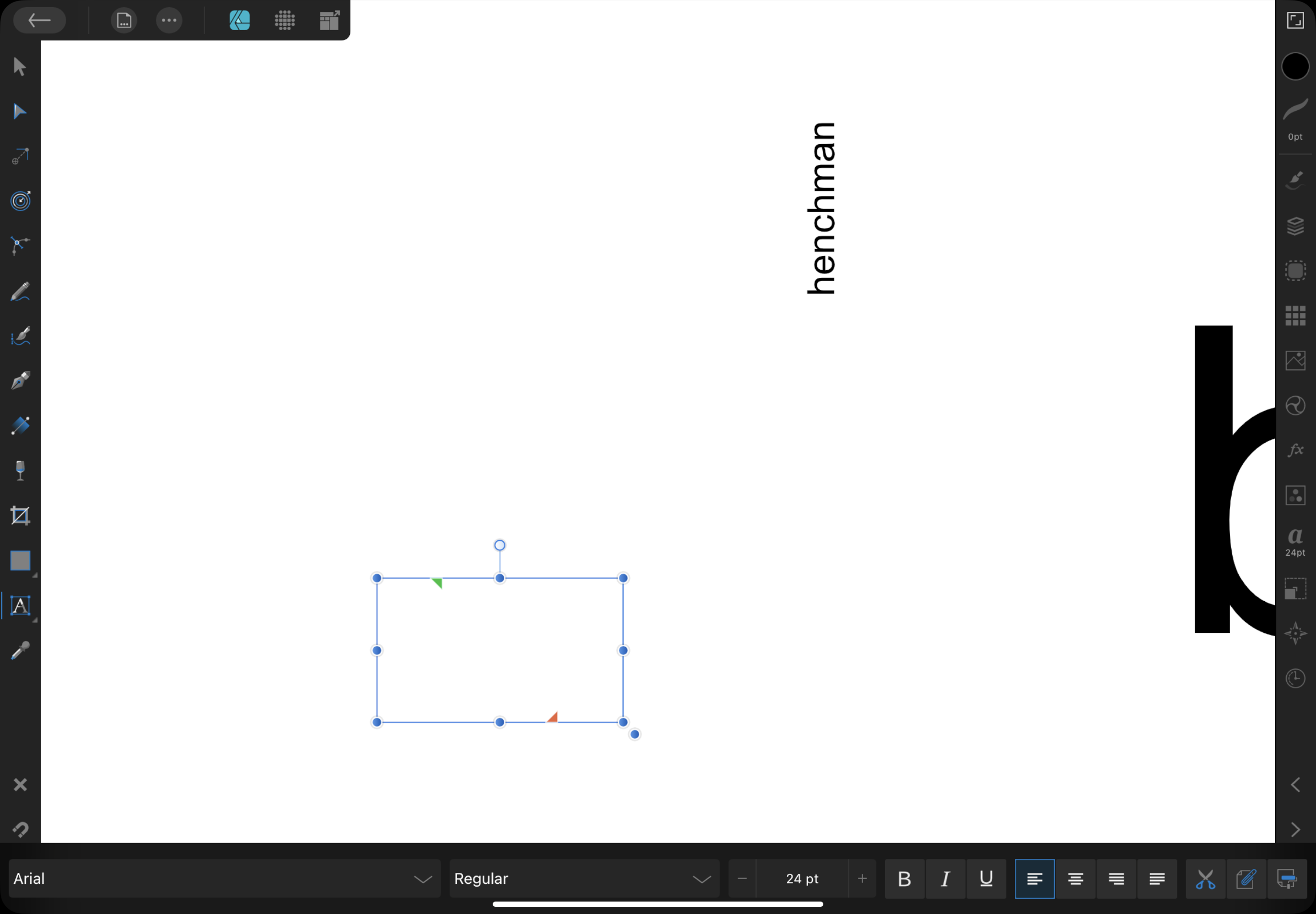Select left text alignment option

pyautogui.click(x=1035, y=879)
